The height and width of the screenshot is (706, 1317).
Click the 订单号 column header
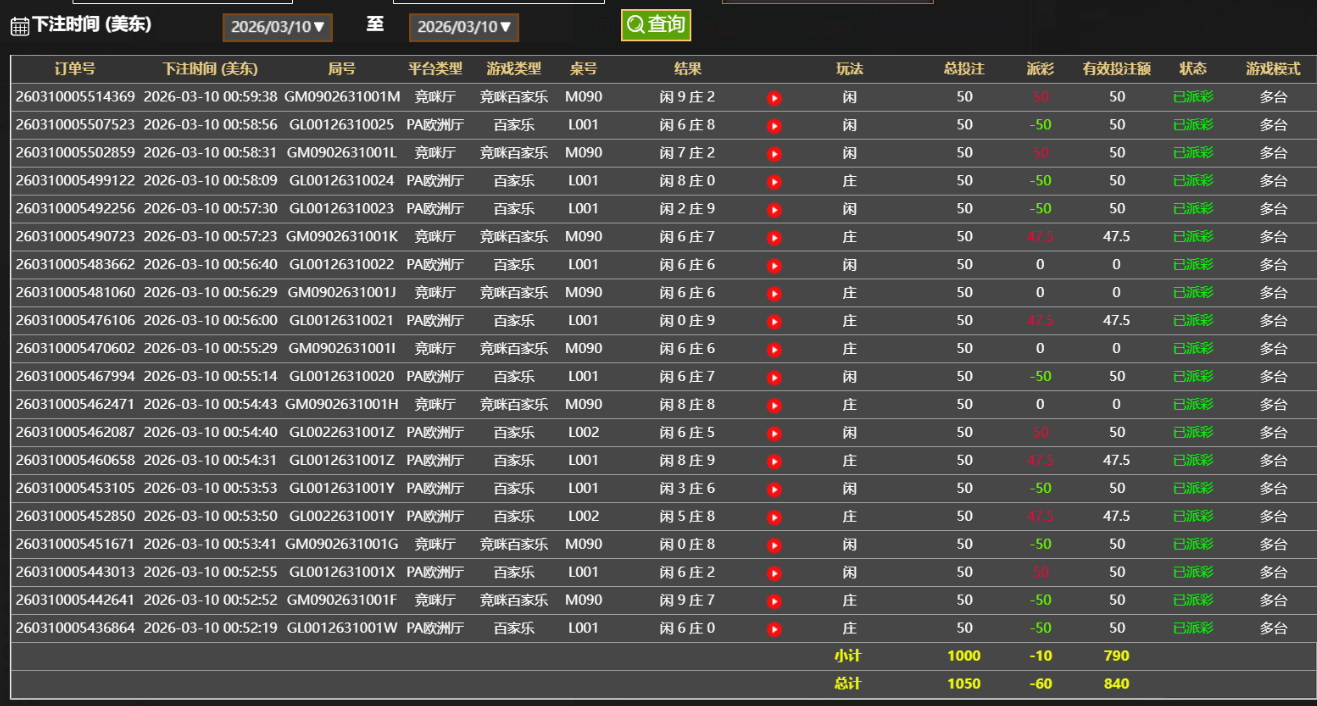coord(75,69)
